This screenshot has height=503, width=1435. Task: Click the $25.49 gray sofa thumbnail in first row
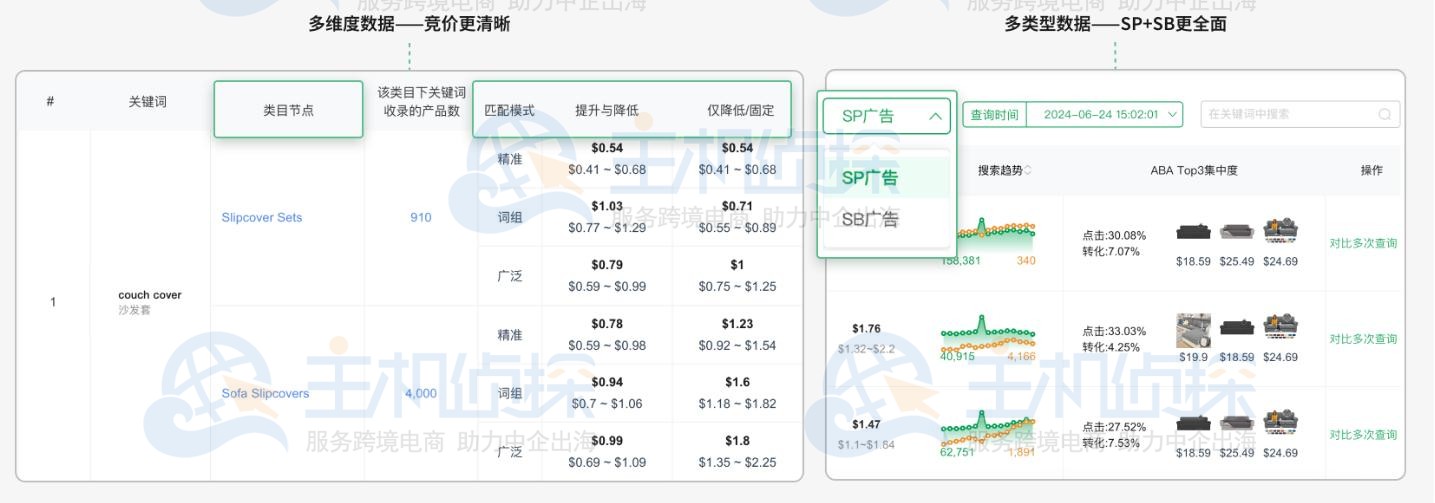pyautogui.click(x=1237, y=231)
